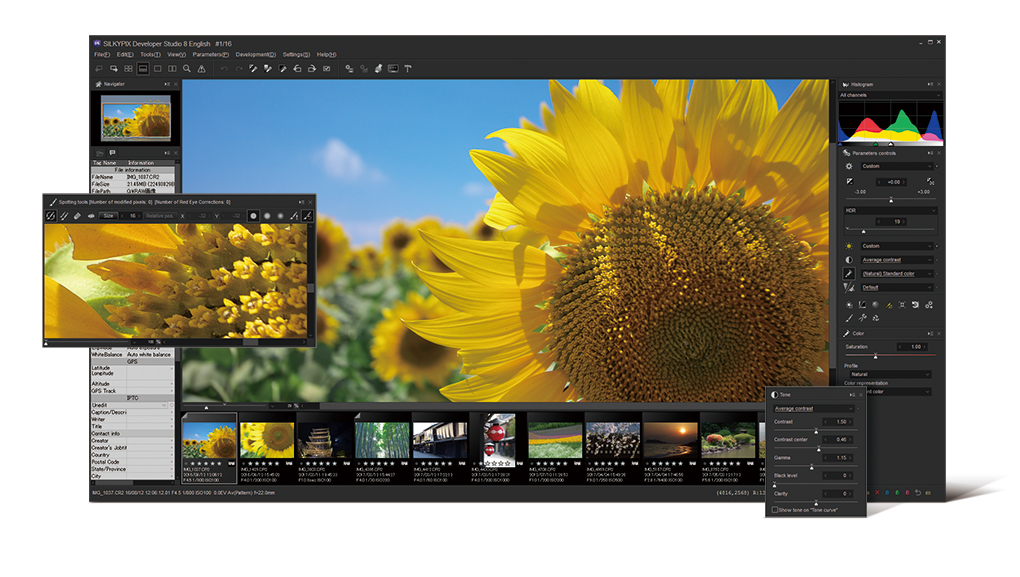Open the Spotting tools eraser icon
Screen dimensions: 1020x577
[x=76, y=216]
